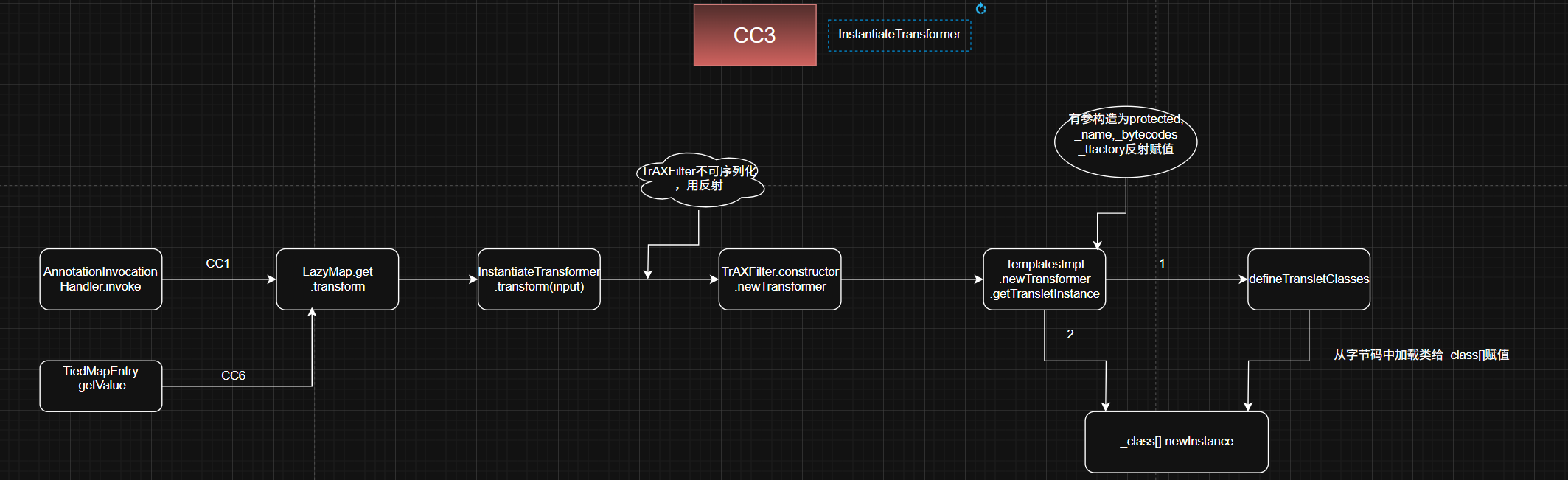Viewport: 1568px width, 480px height.
Task: Select the TrAXFilter cloud note shape
Action: 700,179
